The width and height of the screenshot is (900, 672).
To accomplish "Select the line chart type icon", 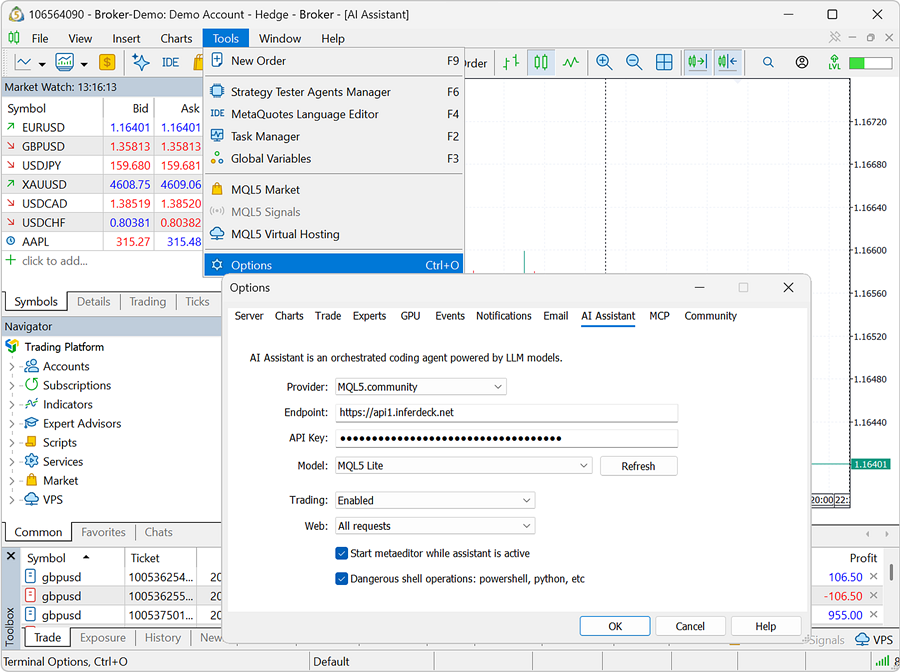I will pyautogui.click(x=571, y=62).
